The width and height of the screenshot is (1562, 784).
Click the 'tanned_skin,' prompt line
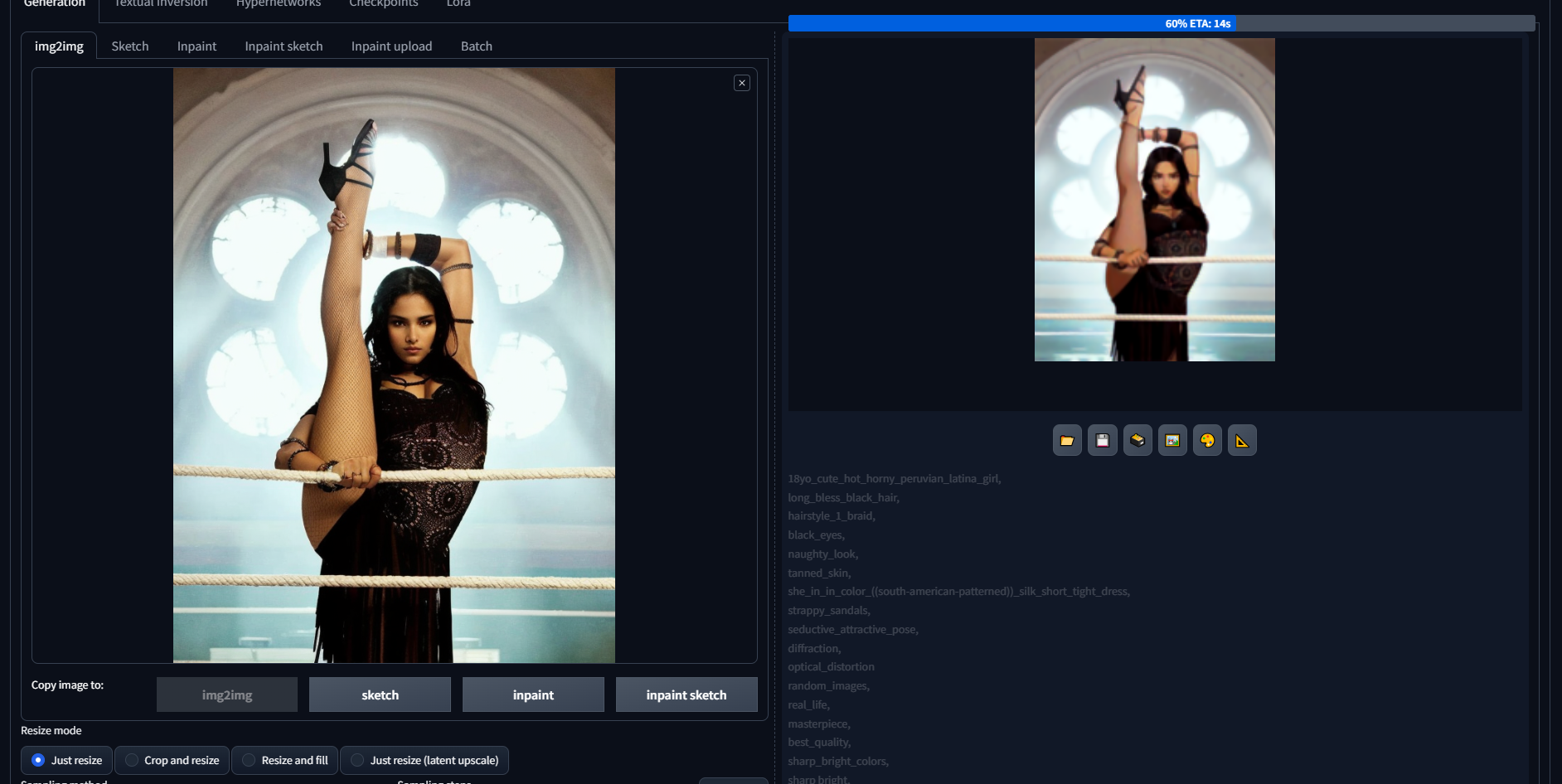tap(819, 573)
